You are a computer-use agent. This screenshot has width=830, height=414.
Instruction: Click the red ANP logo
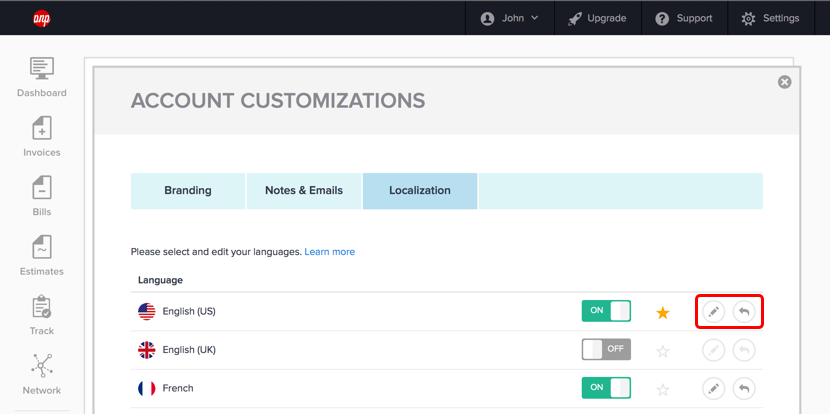tap(42, 19)
